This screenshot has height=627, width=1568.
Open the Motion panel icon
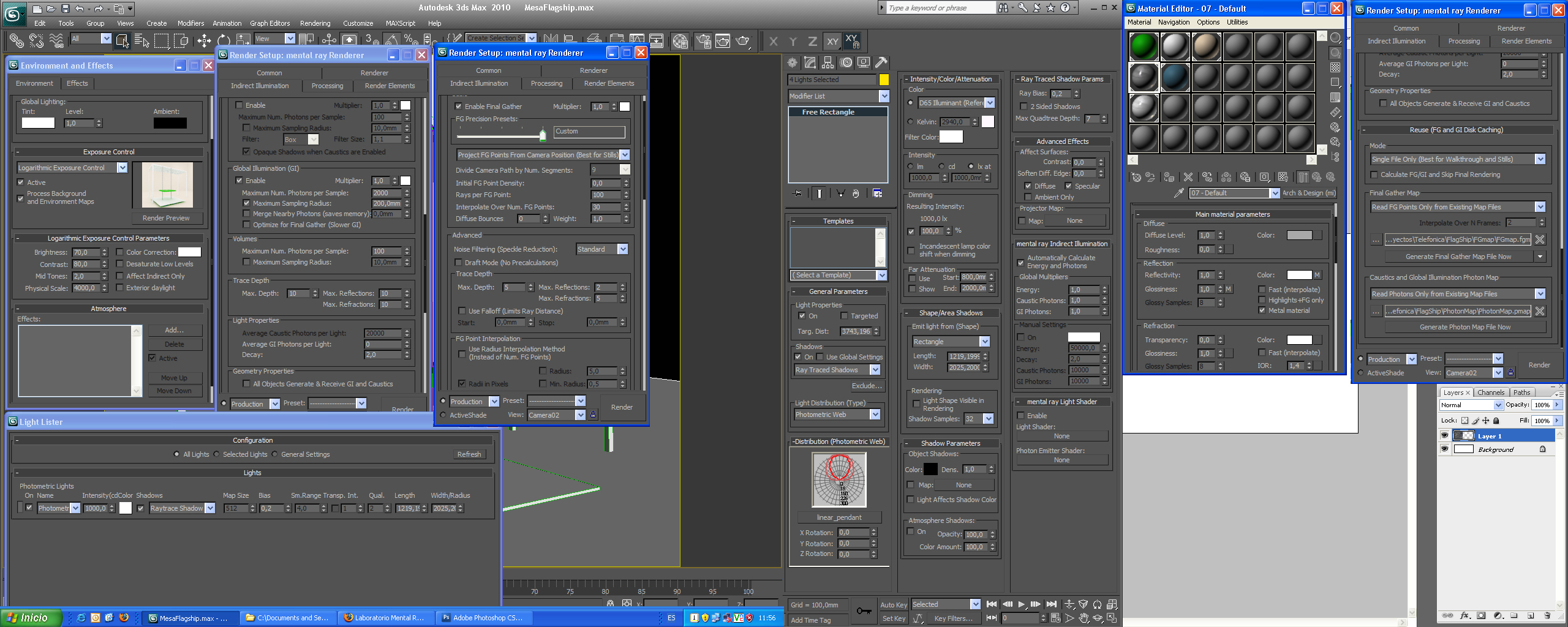point(846,62)
